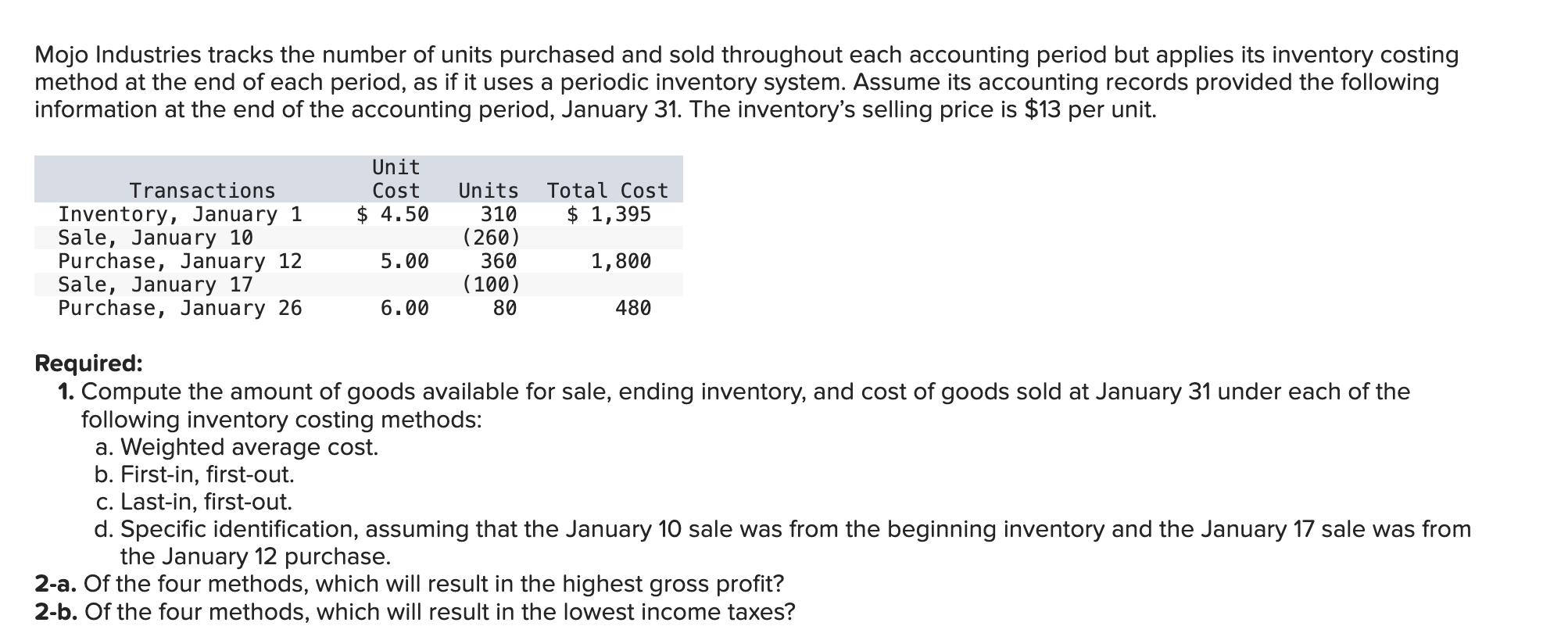Viewport: 1568px width, 644px height.
Task: Click the 2-b lowest income taxes question
Action: click(x=415, y=611)
